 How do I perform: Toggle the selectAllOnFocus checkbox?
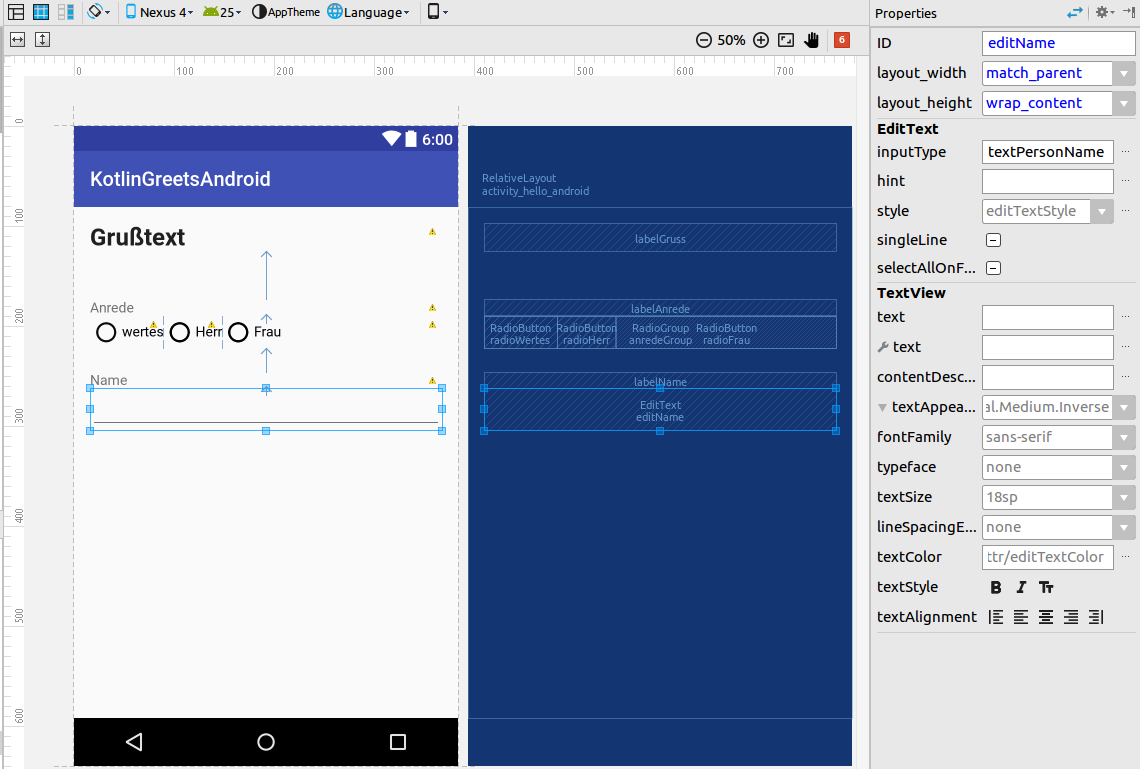pyautogui.click(x=993, y=268)
